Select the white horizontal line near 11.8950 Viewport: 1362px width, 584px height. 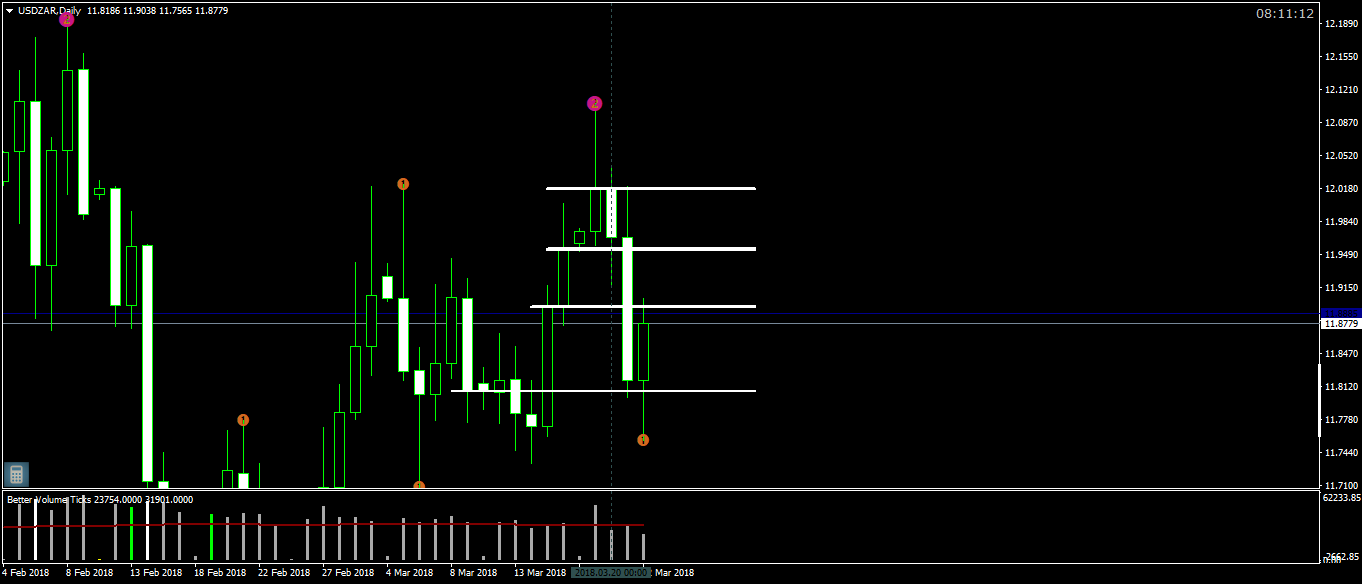pyautogui.click(x=642, y=306)
